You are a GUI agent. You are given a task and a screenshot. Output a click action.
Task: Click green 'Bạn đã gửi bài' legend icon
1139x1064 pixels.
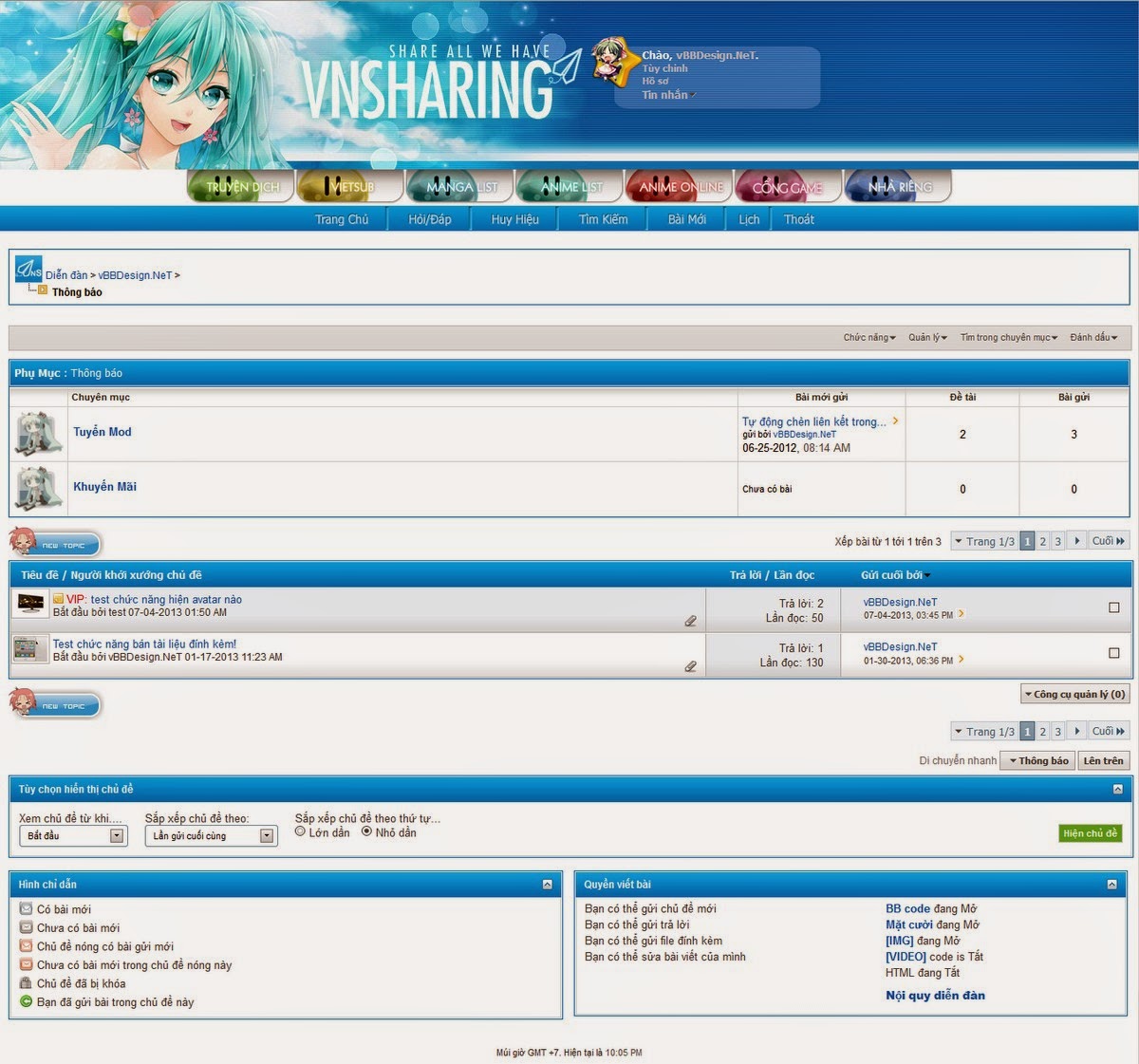[x=26, y=1001]
